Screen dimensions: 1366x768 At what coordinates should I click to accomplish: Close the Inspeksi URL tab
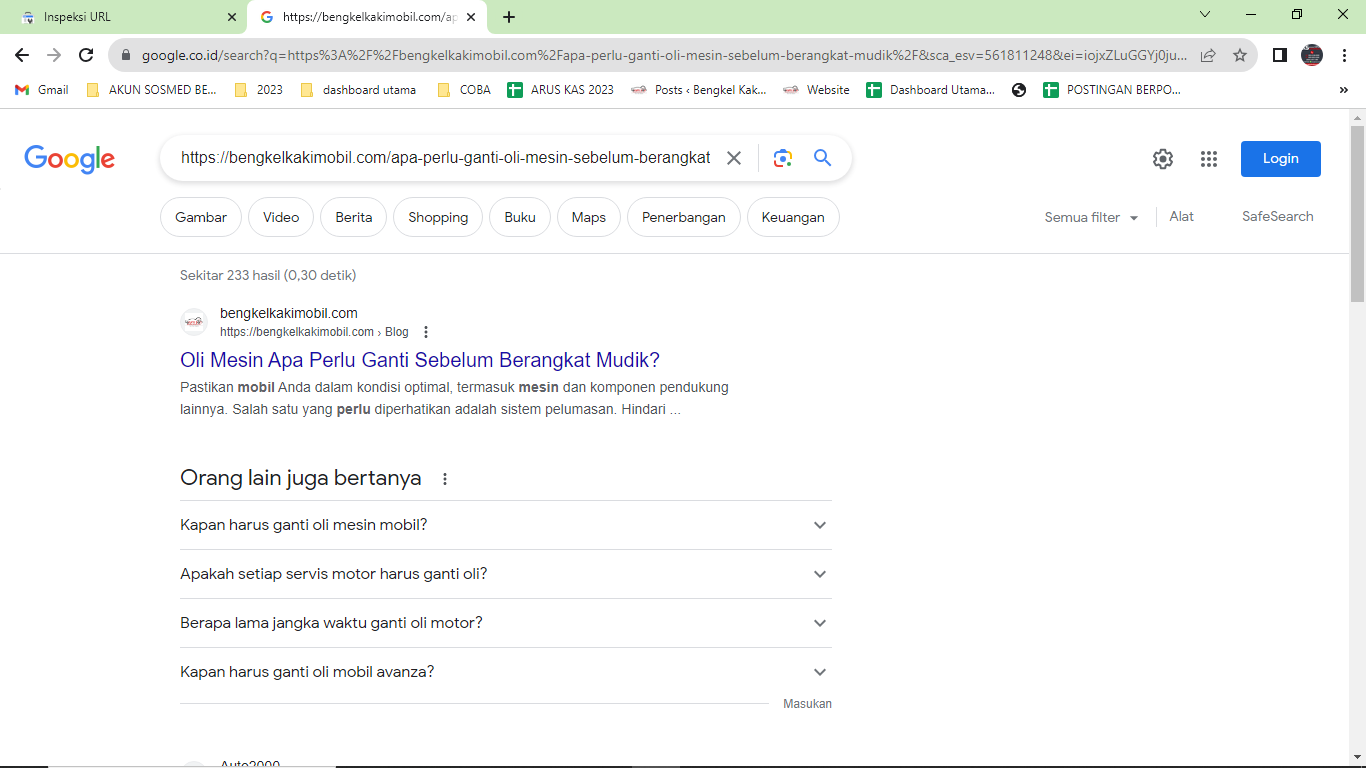[232, 17]
